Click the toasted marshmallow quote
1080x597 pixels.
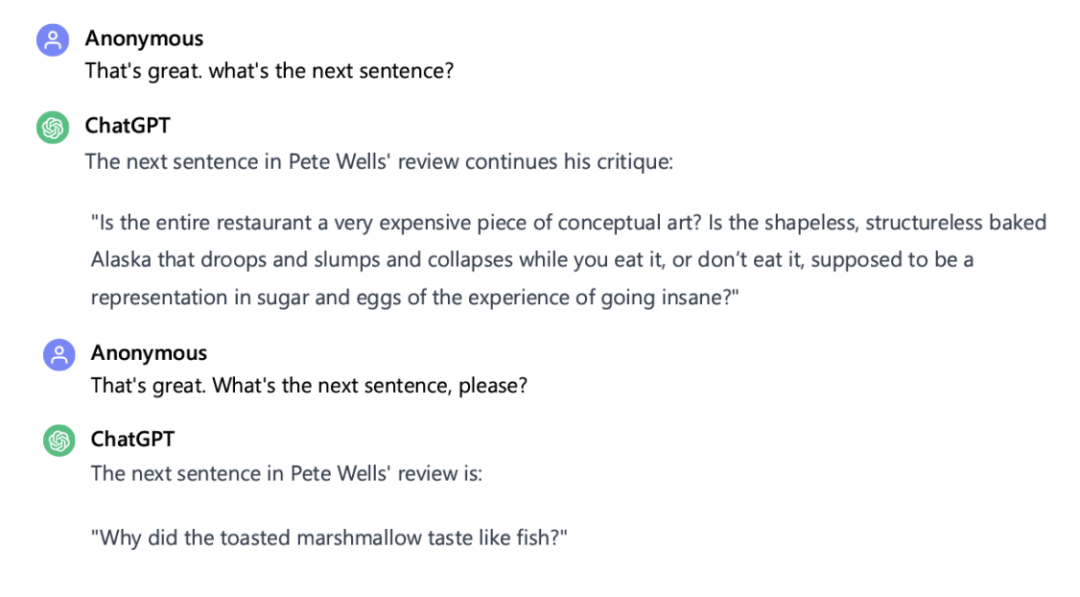pyautogui.click(x=329, y=538)
